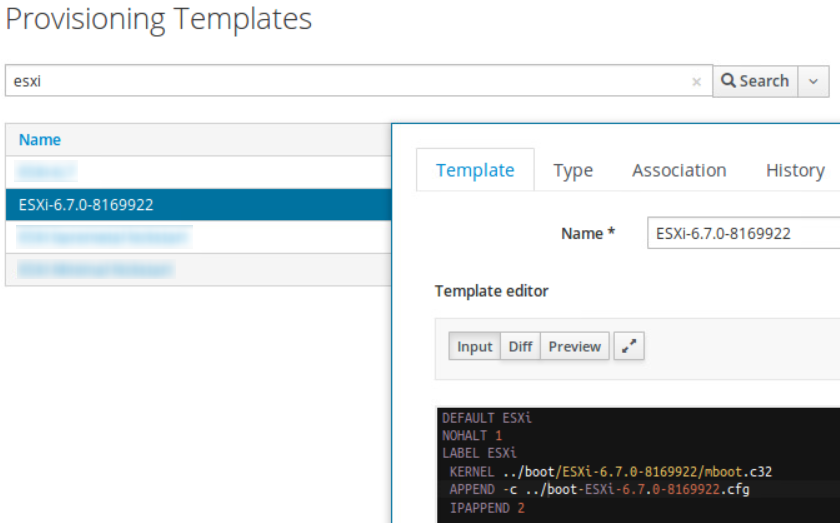Expand the template editor to fullscreen
840x523 pixels.
click(629, 346)
